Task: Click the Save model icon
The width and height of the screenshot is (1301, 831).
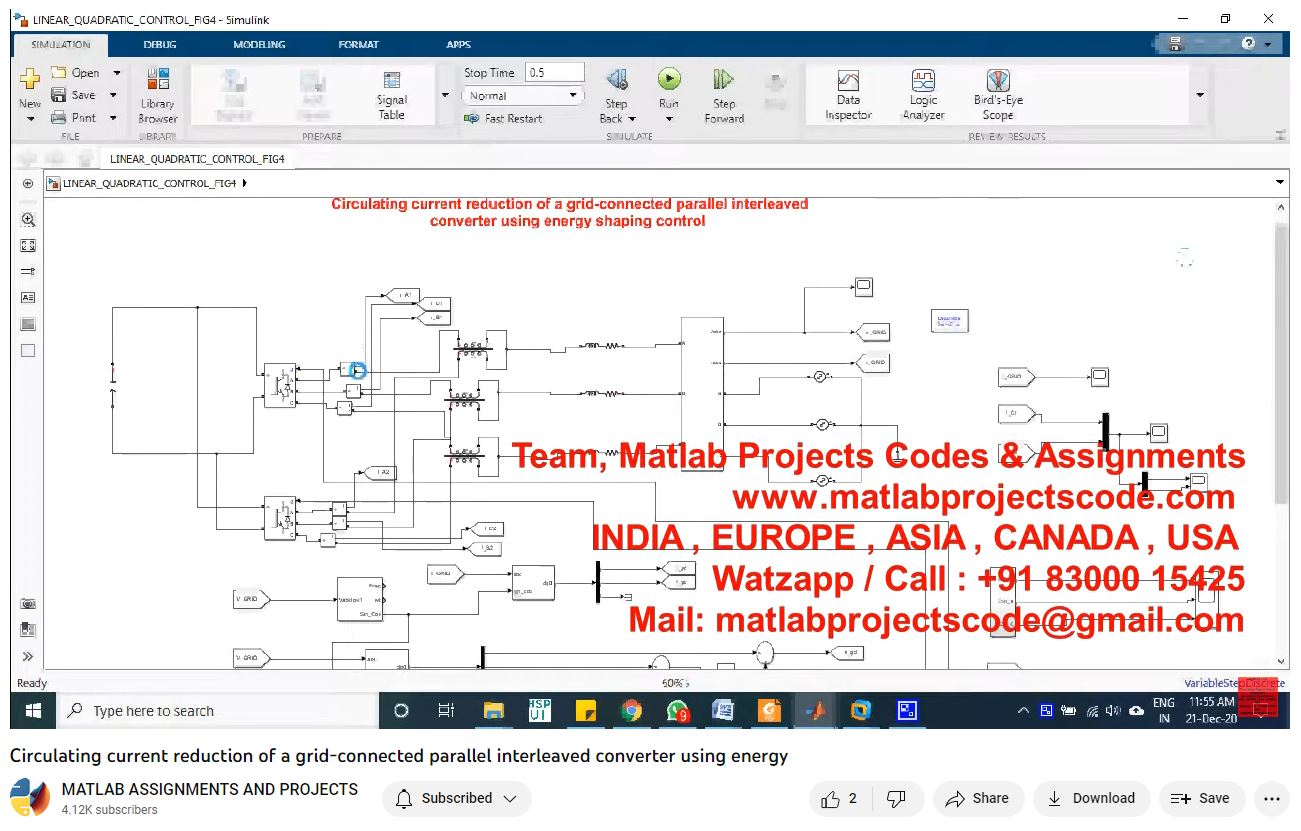Action: (58, 95)
